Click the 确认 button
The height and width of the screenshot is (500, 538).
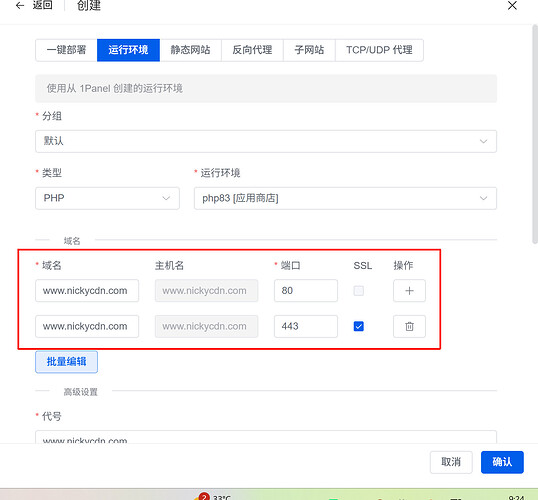coord(502,462)
